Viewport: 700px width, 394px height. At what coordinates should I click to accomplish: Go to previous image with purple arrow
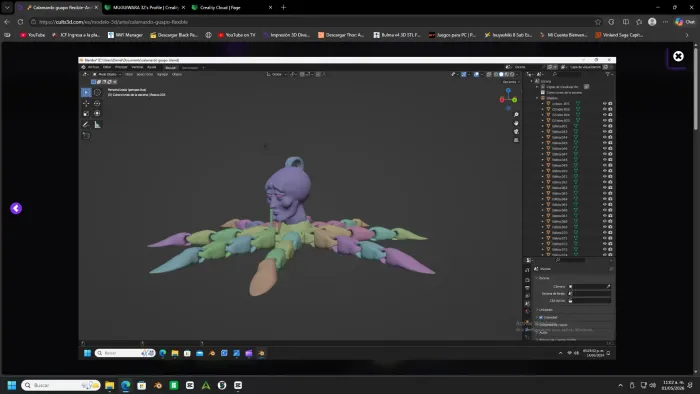coord(16,208)
